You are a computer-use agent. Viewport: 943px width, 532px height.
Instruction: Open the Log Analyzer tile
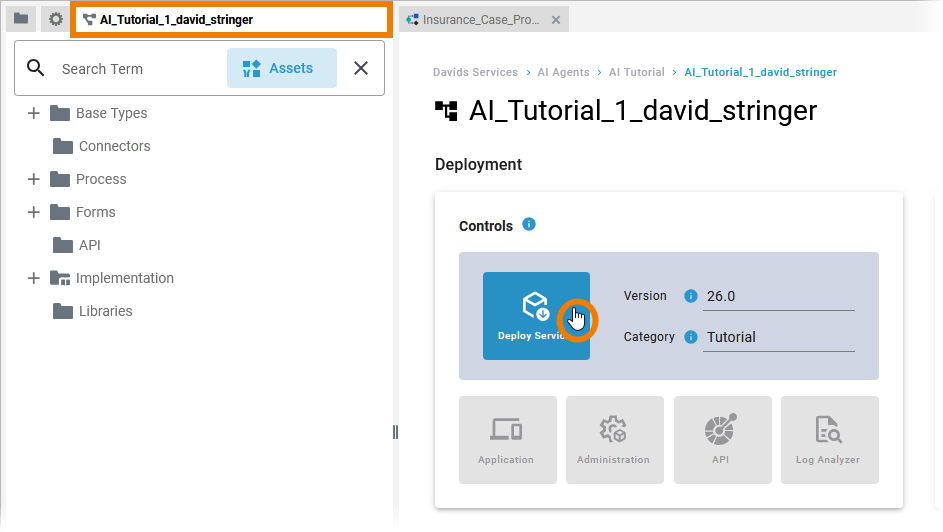pos(829,440)
